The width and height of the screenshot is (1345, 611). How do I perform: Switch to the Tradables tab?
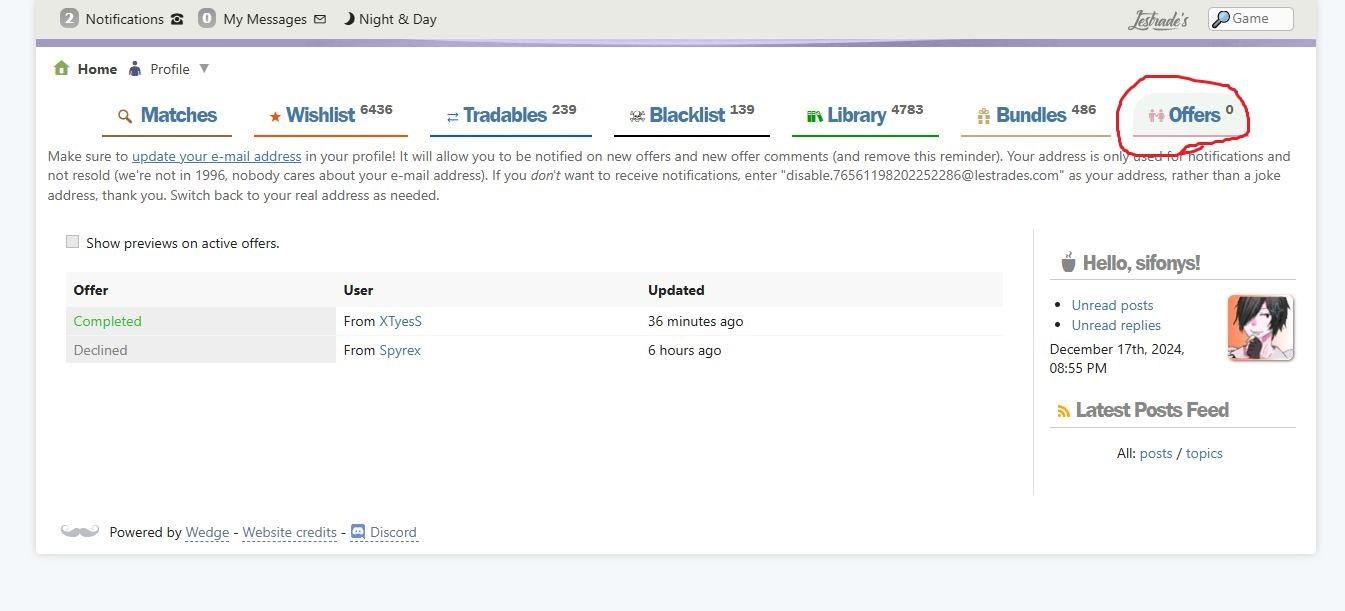(504, 115)
